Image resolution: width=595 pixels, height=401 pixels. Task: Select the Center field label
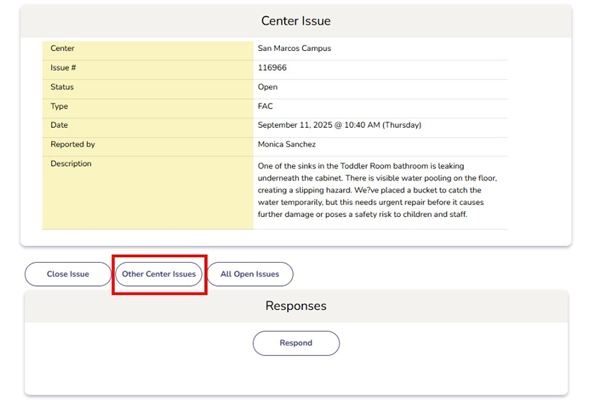click(x=62, y=48)
